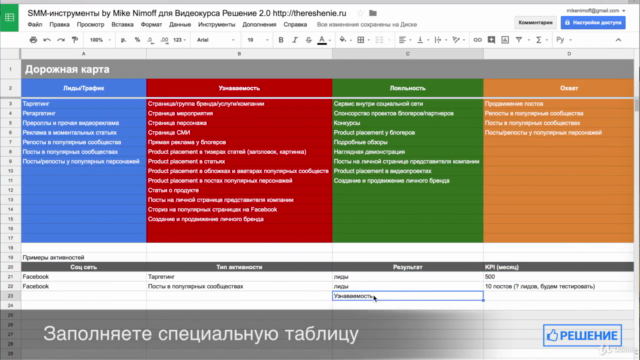Click the filter funnel icon
This screenshot has height=360, width=640.
pyautogui.click(x=519, y=40)
